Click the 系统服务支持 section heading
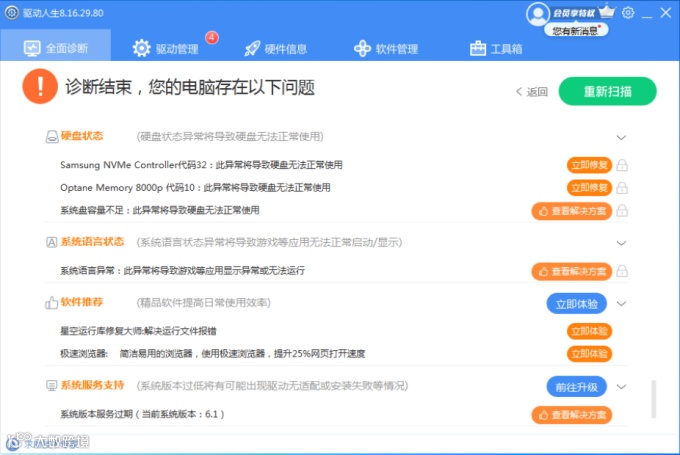The height and width of the screenshot is (455, 680). pos(92,385)
